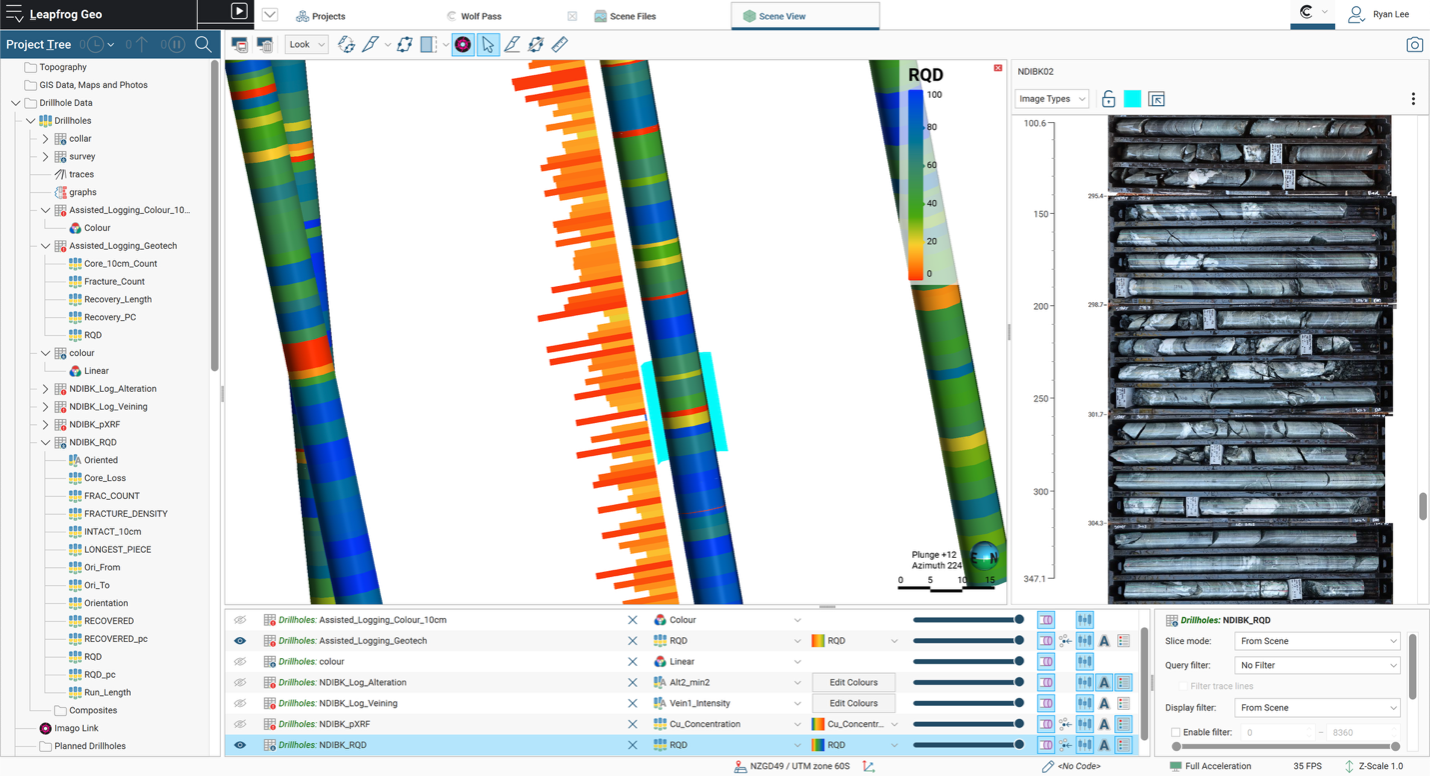Click the clear scene trash icon
1430x779 pixels.
click(x=265, y=45)
